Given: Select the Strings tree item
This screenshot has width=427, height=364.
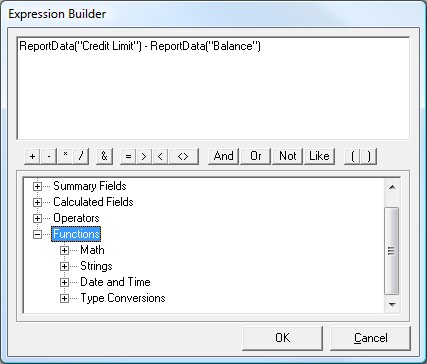Looking at the screenshot, I should tap(96, 266).
